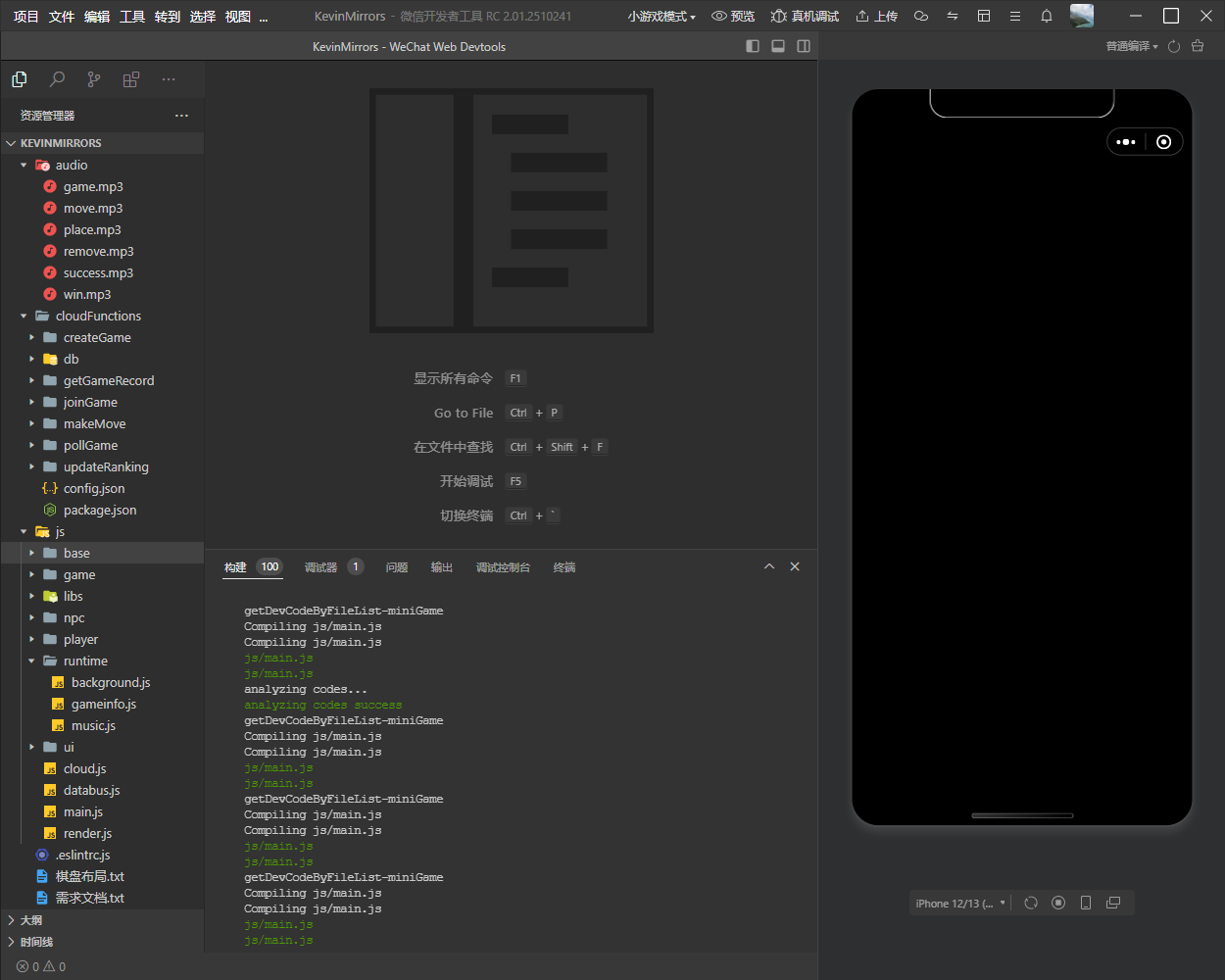Switch to the 终端 terminal tab
Image resolution: width=1225 pixels, height=980 pixels.
pos(563,566)
